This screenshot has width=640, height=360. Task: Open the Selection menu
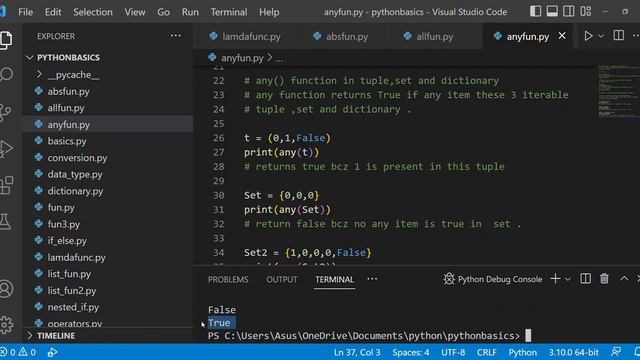click(x=93, y=12)
